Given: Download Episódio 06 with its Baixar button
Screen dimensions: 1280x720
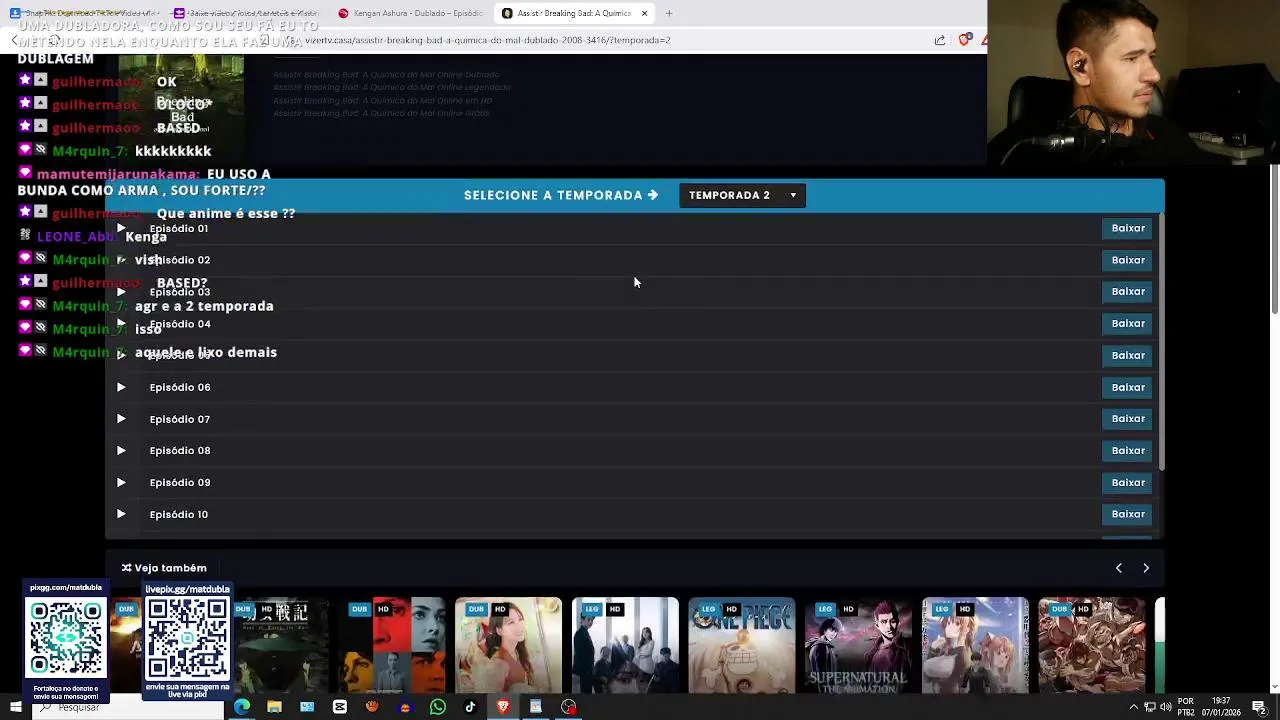Looking at the screenshot, I should coord(1128,387).
